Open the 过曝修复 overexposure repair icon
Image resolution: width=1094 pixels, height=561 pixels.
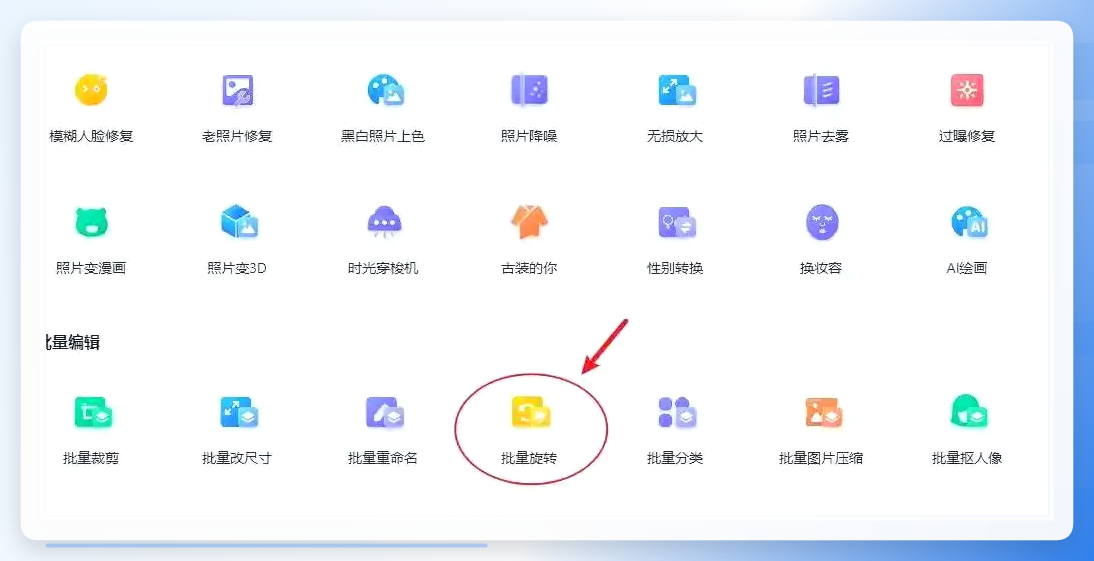(x=967, y=90)
